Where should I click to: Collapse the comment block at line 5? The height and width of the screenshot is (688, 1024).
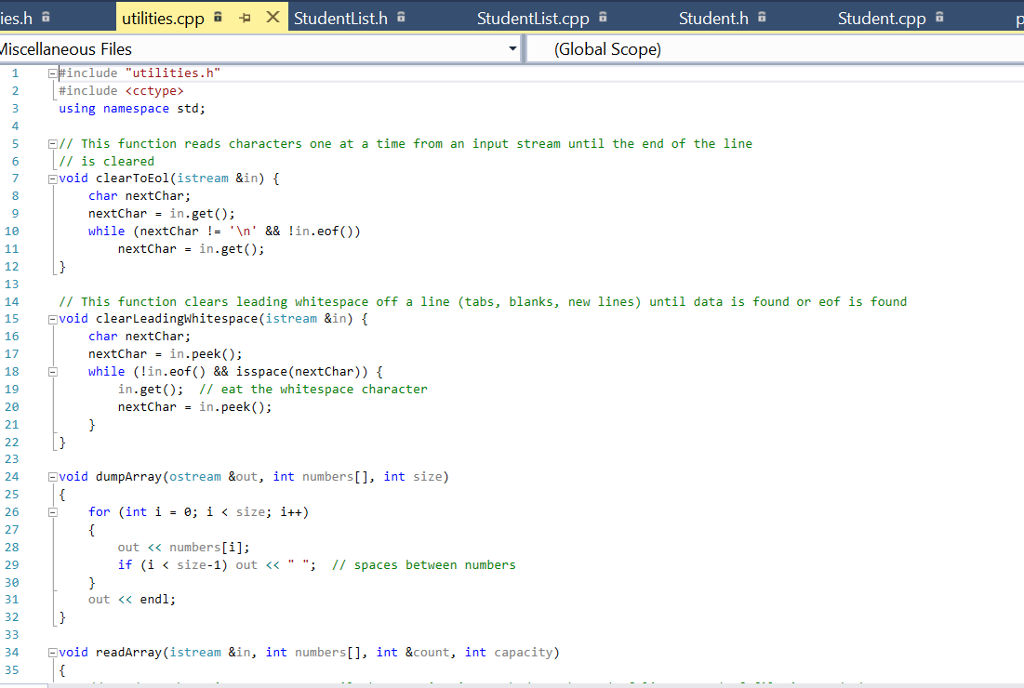click(50, 143)
